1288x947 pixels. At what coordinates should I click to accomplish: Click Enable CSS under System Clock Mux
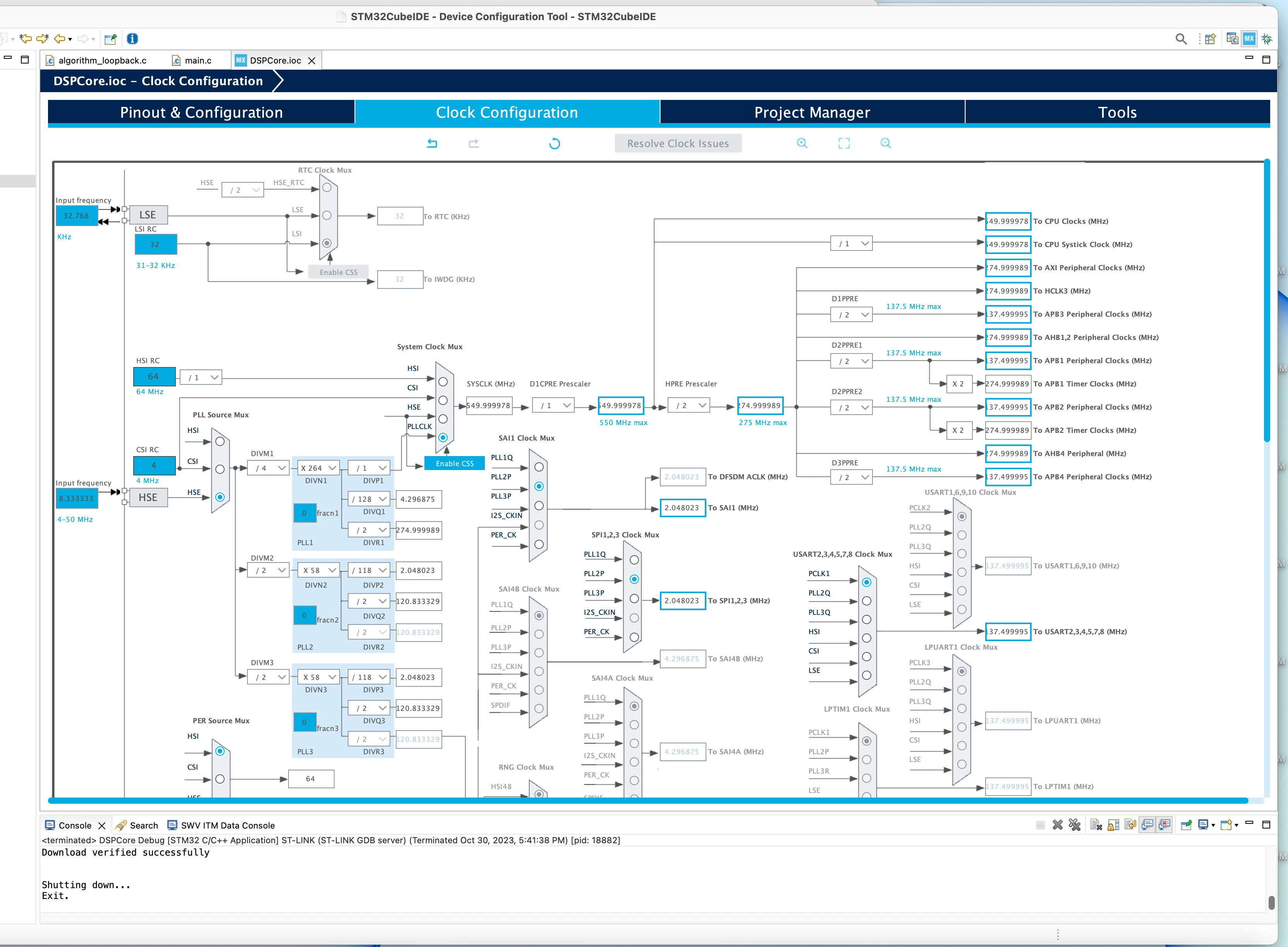point(455,463)
